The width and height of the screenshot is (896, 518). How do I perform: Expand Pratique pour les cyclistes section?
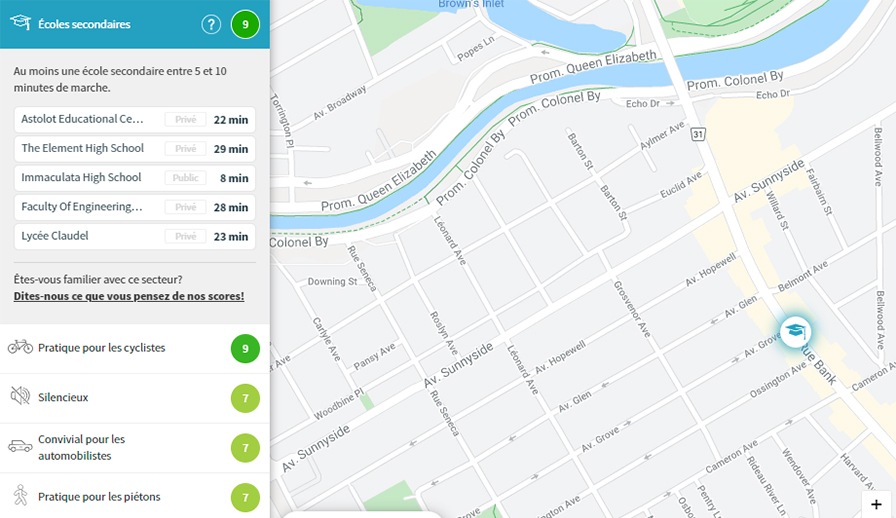[x=135, y=349]
